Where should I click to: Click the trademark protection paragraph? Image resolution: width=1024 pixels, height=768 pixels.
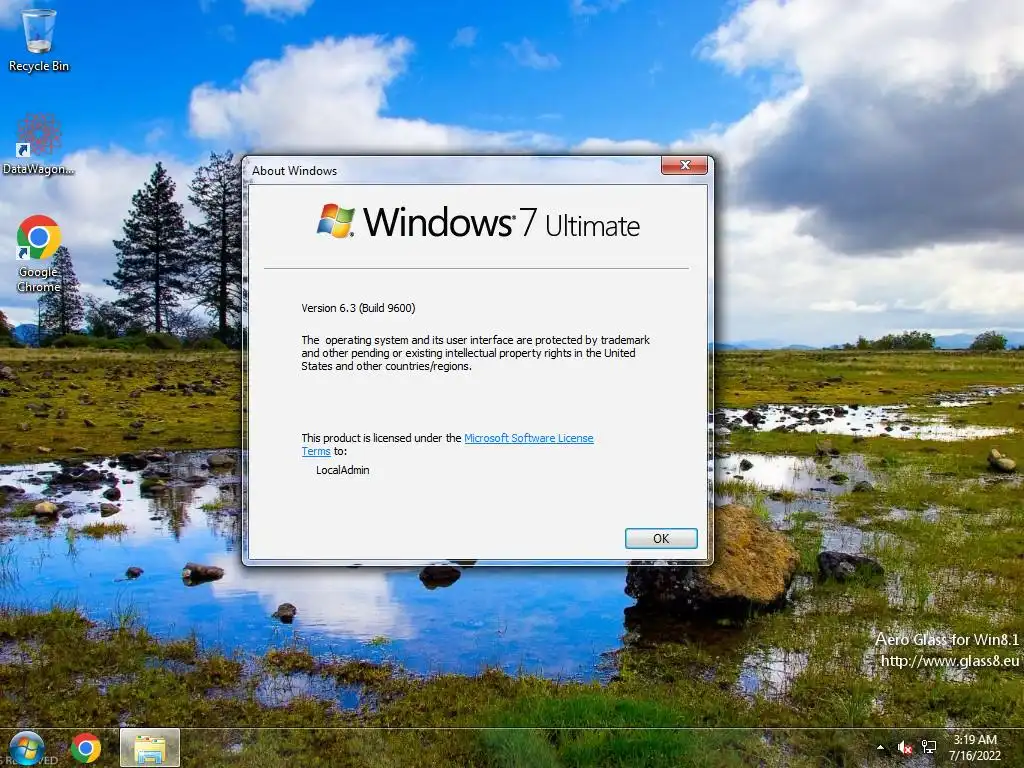[x=475, y=353]
